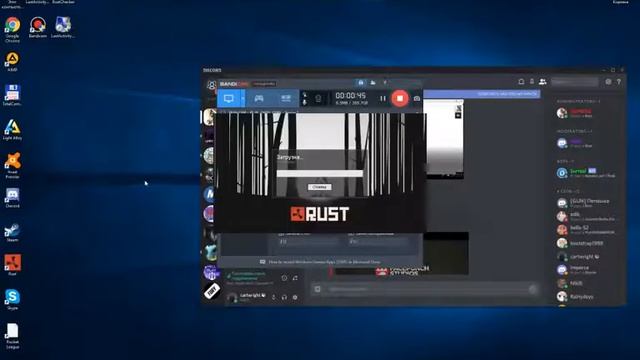
Task: Attach a file with upload button
Action: coord(317,289)
